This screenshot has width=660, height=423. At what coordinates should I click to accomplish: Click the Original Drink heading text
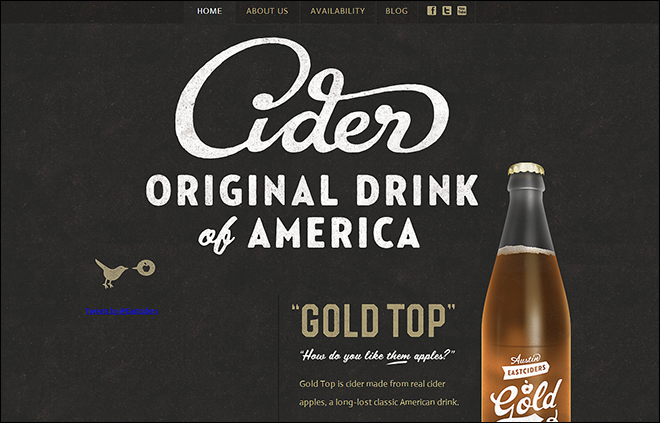click(x=312, y=190)
